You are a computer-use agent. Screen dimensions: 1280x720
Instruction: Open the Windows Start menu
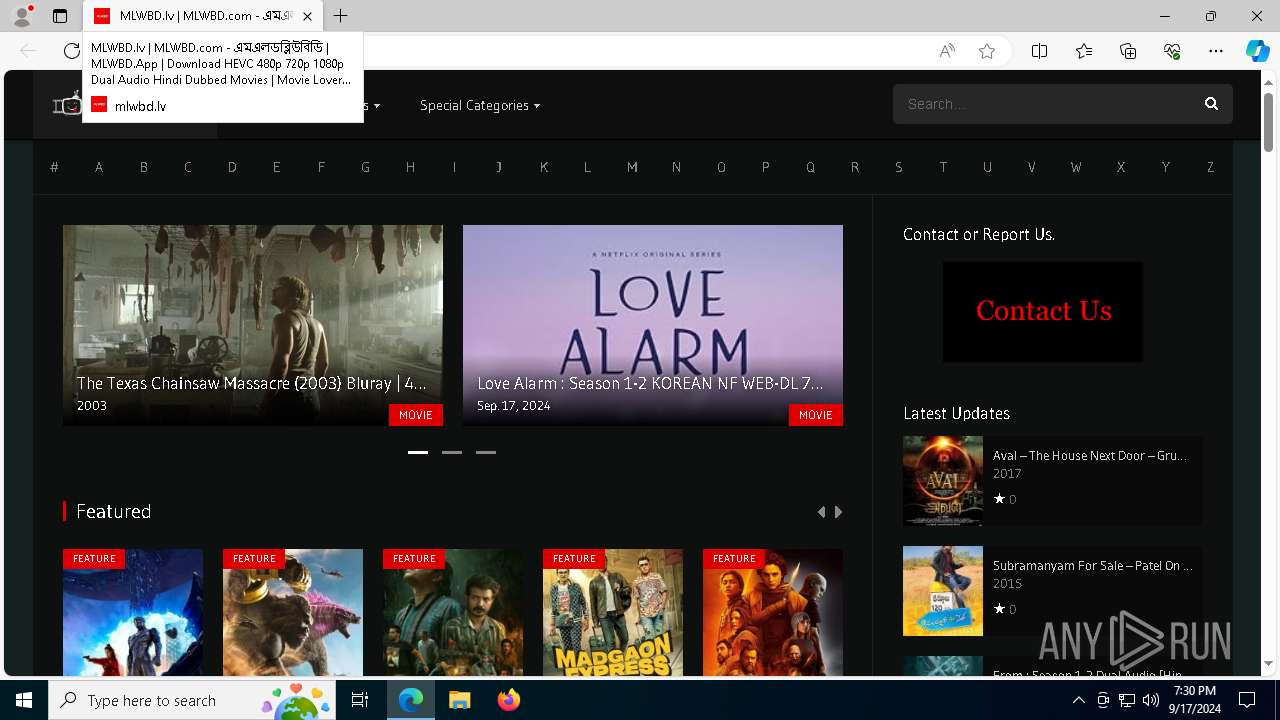pyautogui.click(x=24, y=700)
